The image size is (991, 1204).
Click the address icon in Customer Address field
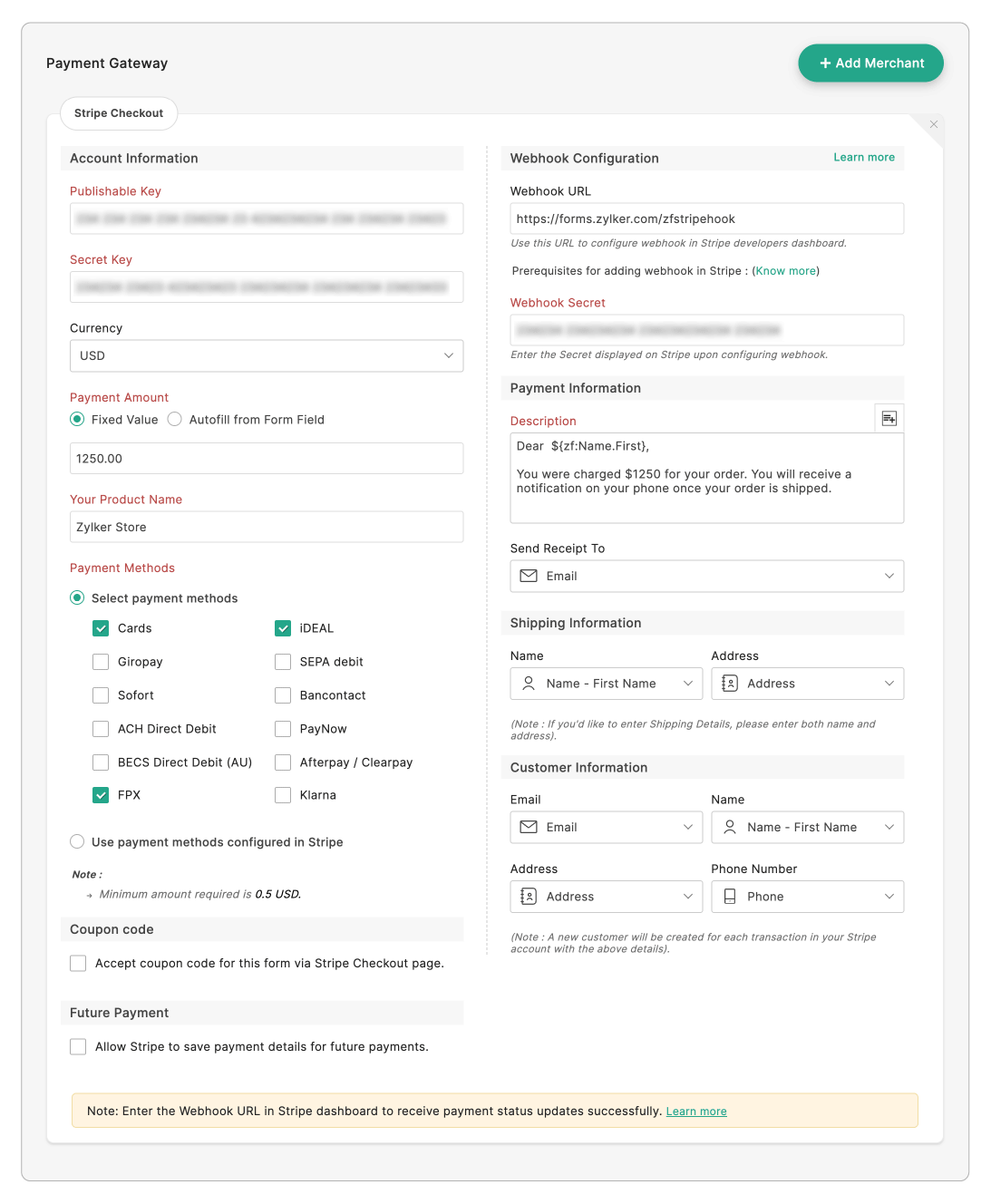click(x=529, y=897)
